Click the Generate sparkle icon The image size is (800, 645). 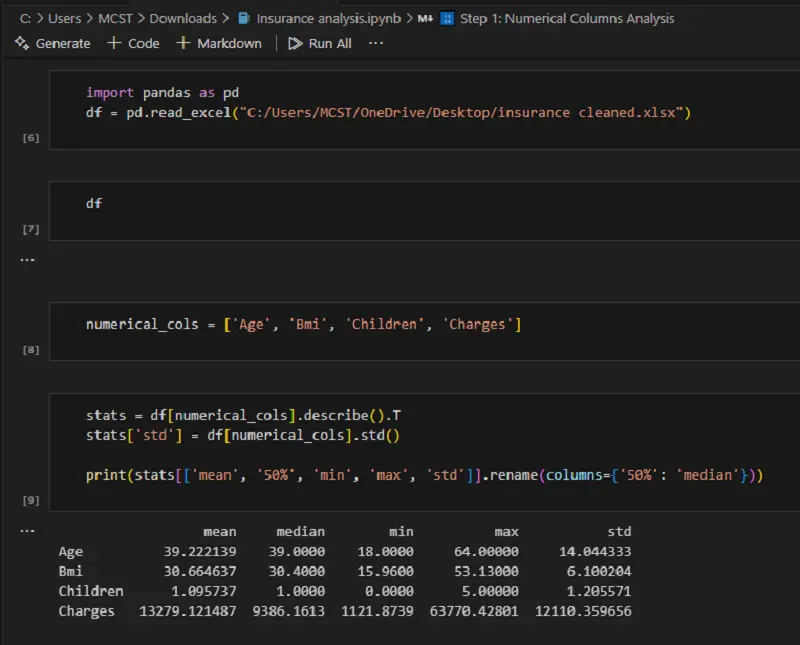21,43
